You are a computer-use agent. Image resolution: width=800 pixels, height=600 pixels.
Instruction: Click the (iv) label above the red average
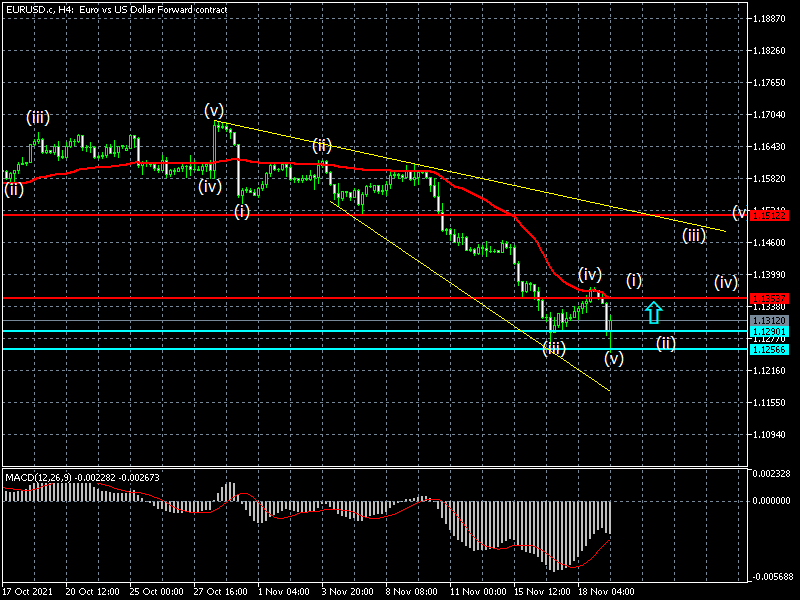pyautogui.click(x=589, y=273)
